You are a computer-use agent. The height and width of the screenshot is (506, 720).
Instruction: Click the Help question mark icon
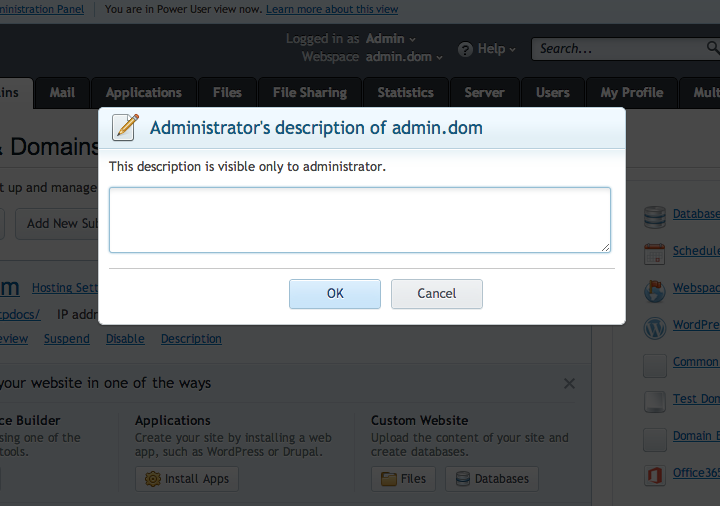click(465, 49)
